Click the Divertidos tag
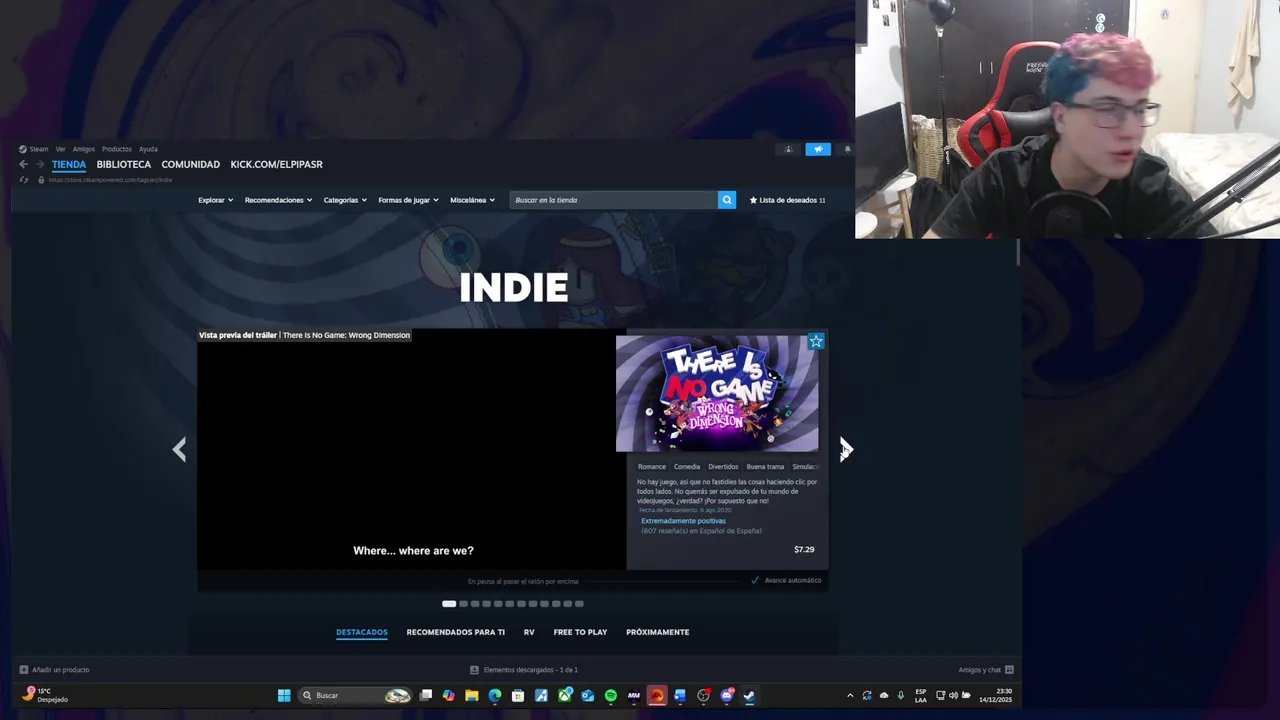The width and height of the screenshot is (1280, 720). point(723,467)
